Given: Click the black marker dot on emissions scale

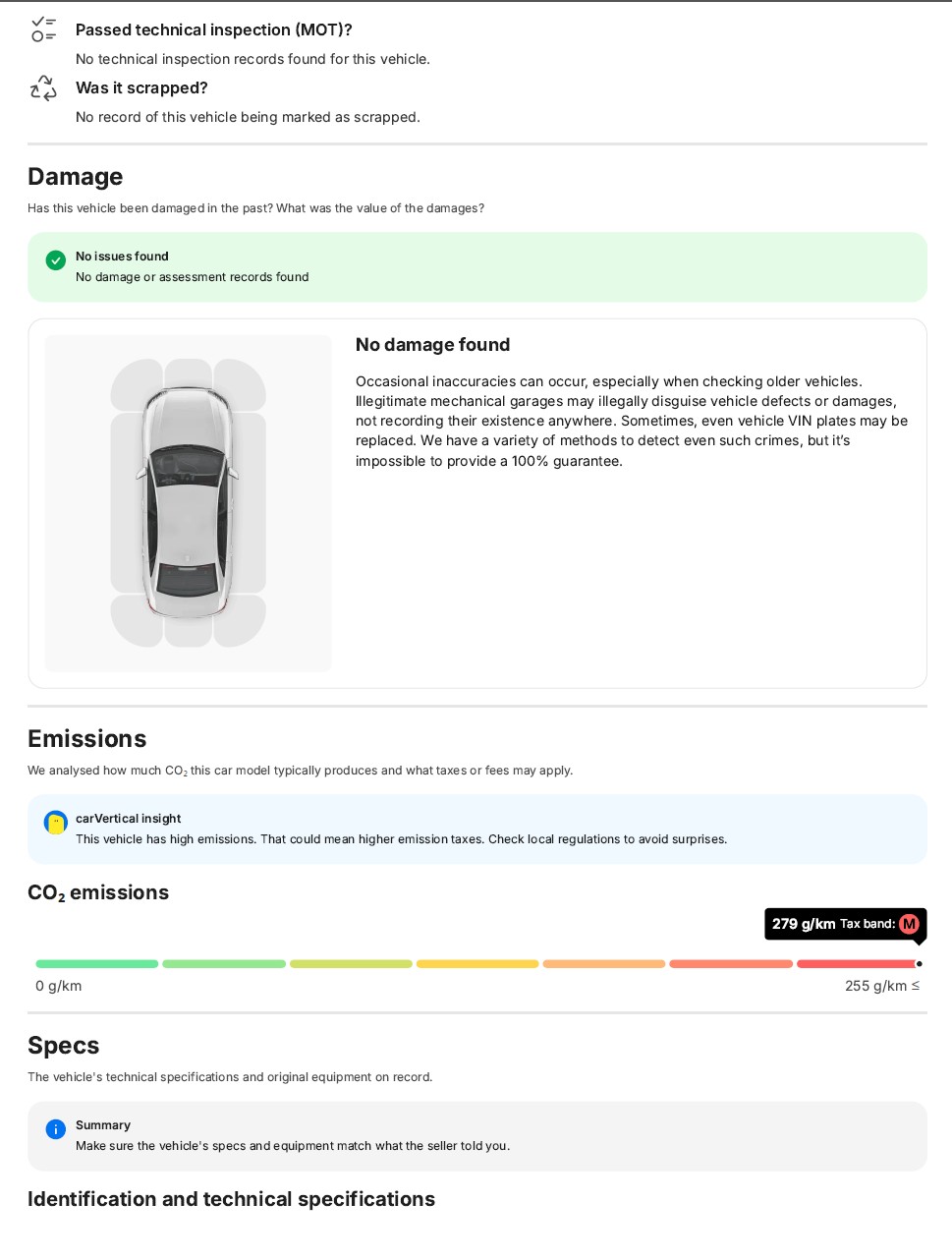Looking at the screenshot, I should 919,964.
